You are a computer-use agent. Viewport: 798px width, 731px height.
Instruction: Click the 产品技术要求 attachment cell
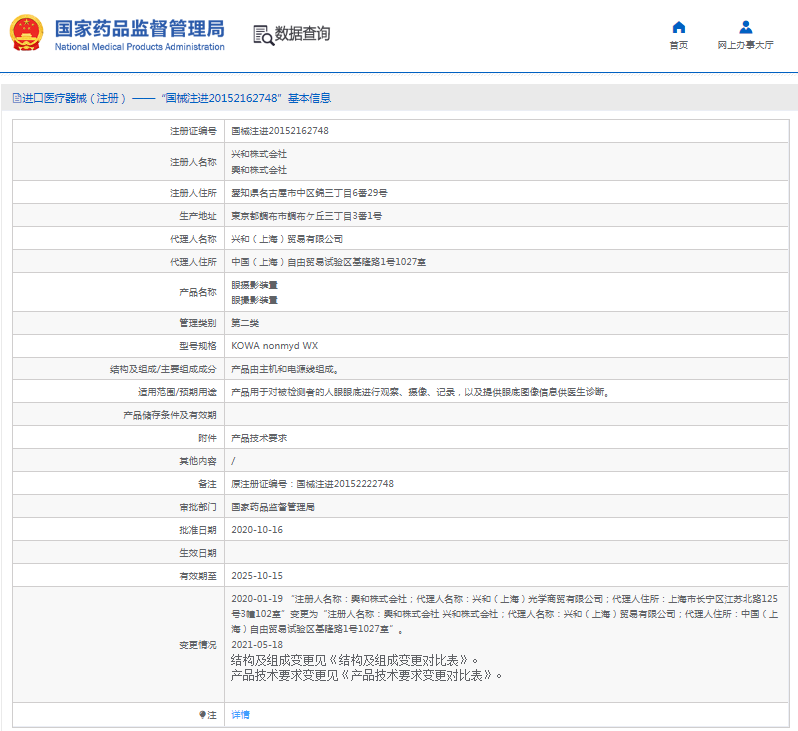[x=258, y=438]
